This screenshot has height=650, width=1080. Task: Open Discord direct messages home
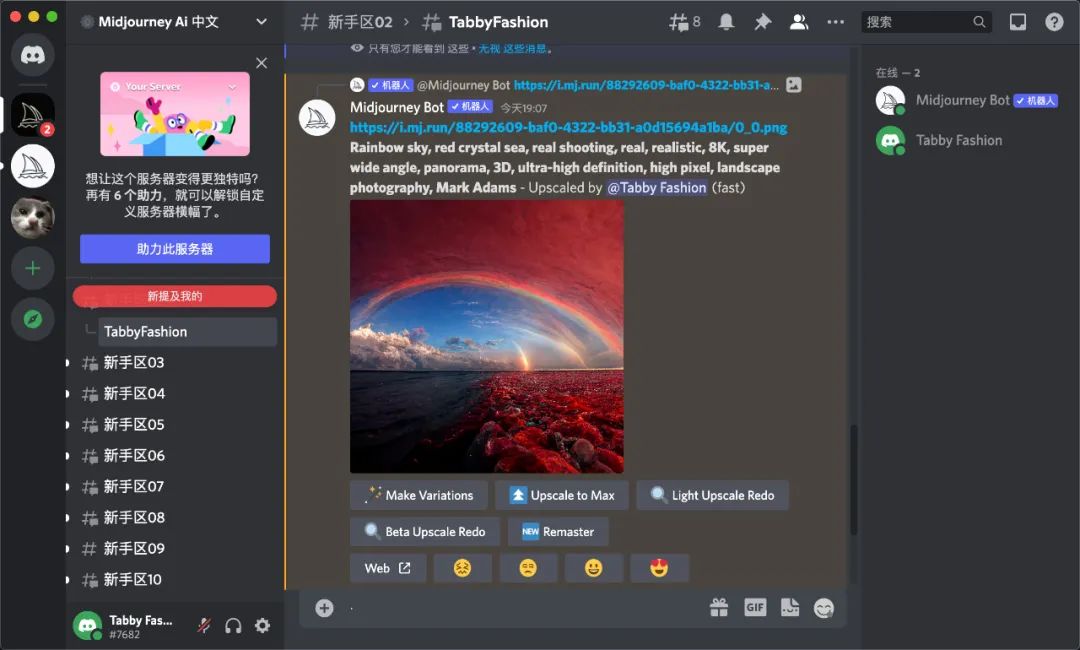point(32,54)
